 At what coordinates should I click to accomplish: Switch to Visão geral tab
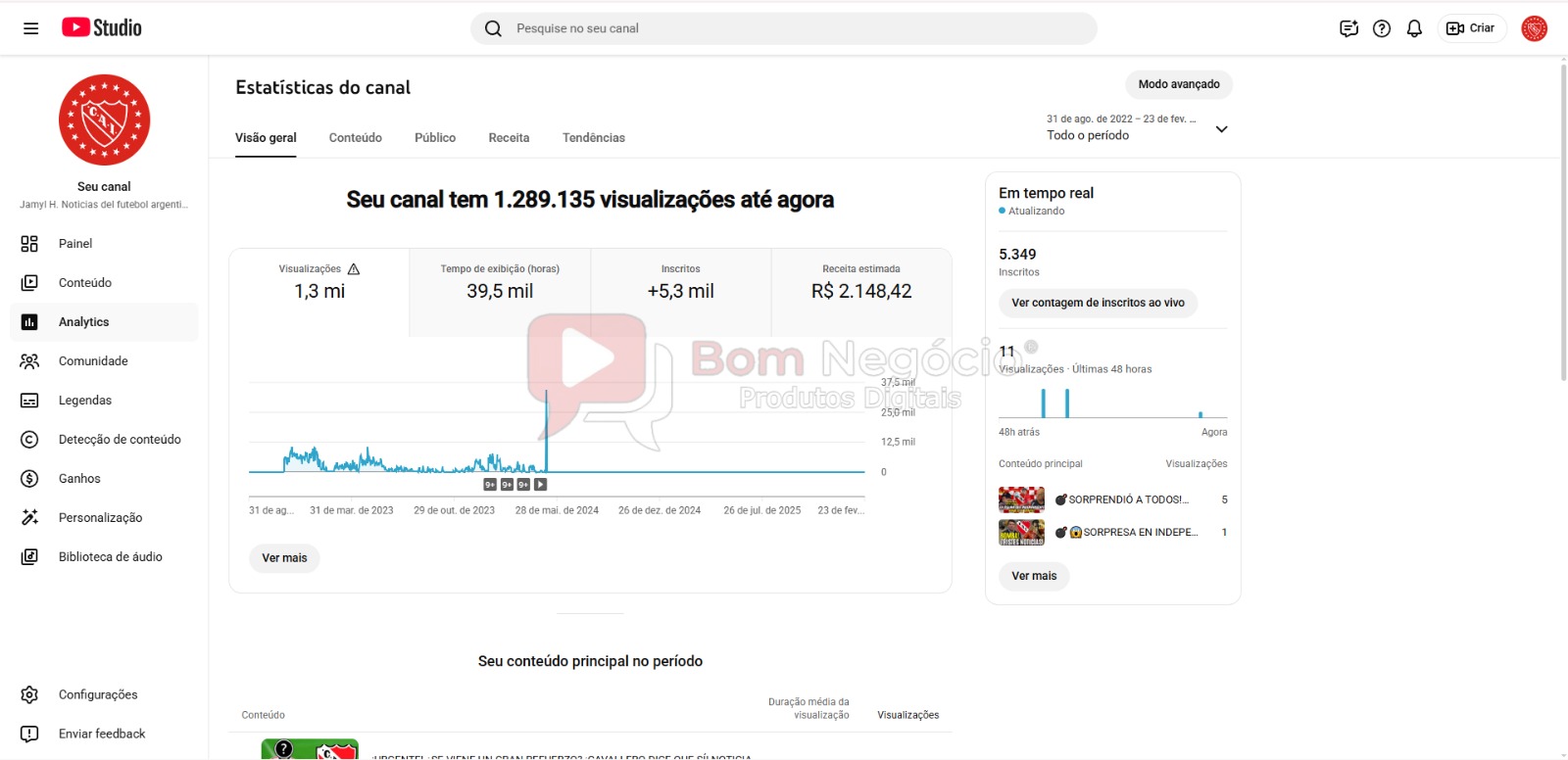266,138
